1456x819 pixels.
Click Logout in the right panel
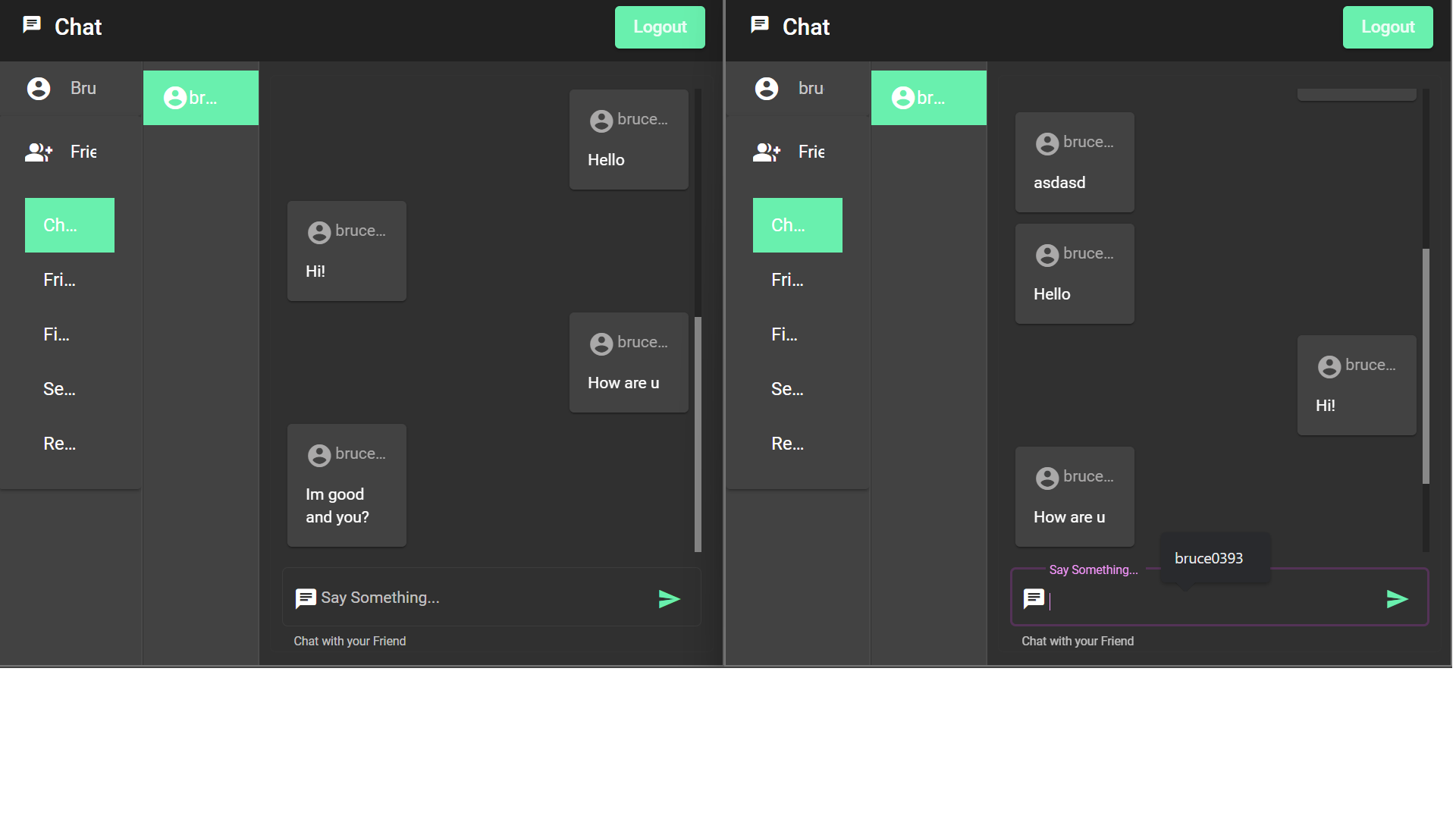pos(1387,27)
